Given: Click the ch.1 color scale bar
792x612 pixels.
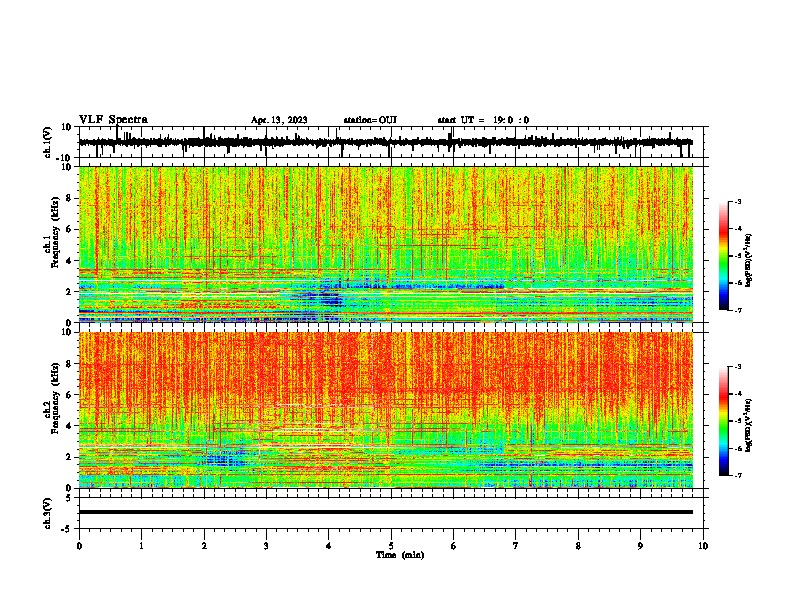Looking at the screenshot, I should pyautogui.click(x=723, y=255).
